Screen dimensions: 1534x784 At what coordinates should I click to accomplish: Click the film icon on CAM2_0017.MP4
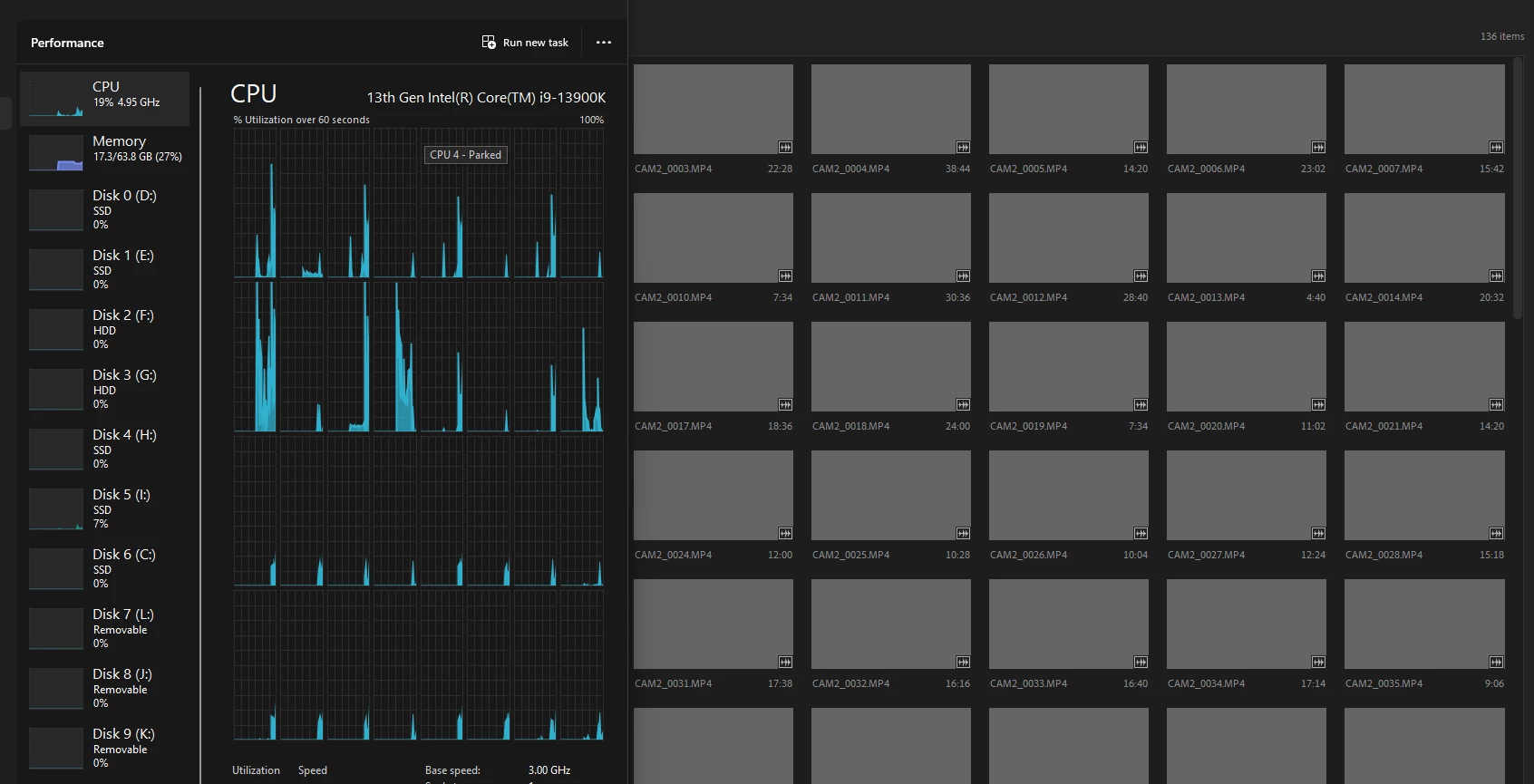pos(785,404)
